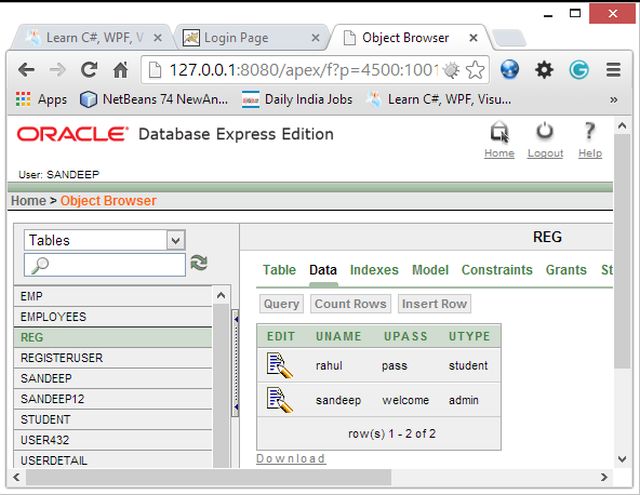Image resolution: width=640 pixels, height=495 pixels.
Task: Edit the sandeep row with edit icon
Action: pos(280,400)
